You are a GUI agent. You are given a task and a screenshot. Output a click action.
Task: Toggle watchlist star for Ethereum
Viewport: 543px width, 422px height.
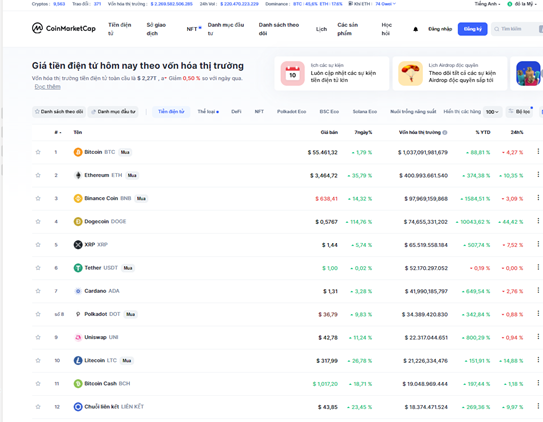click(38, 175)
